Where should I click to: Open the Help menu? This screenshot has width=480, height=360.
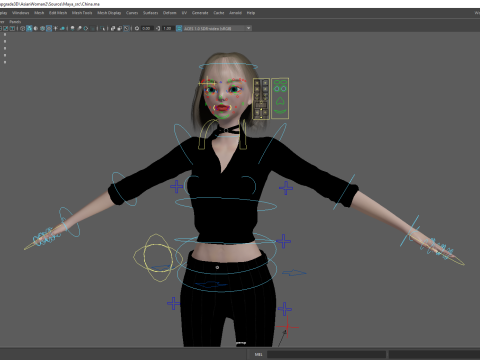[251, 13]
